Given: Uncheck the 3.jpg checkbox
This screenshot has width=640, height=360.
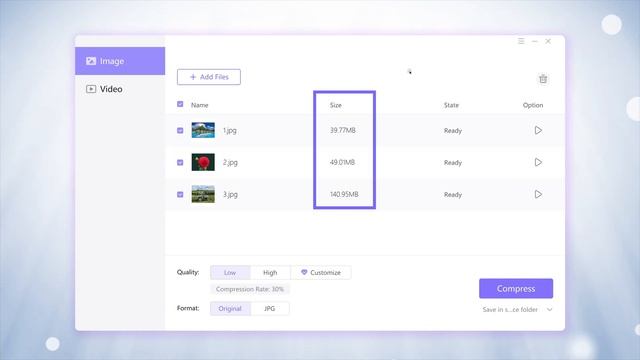Looking at the screenshot, I should click(180, 194).
